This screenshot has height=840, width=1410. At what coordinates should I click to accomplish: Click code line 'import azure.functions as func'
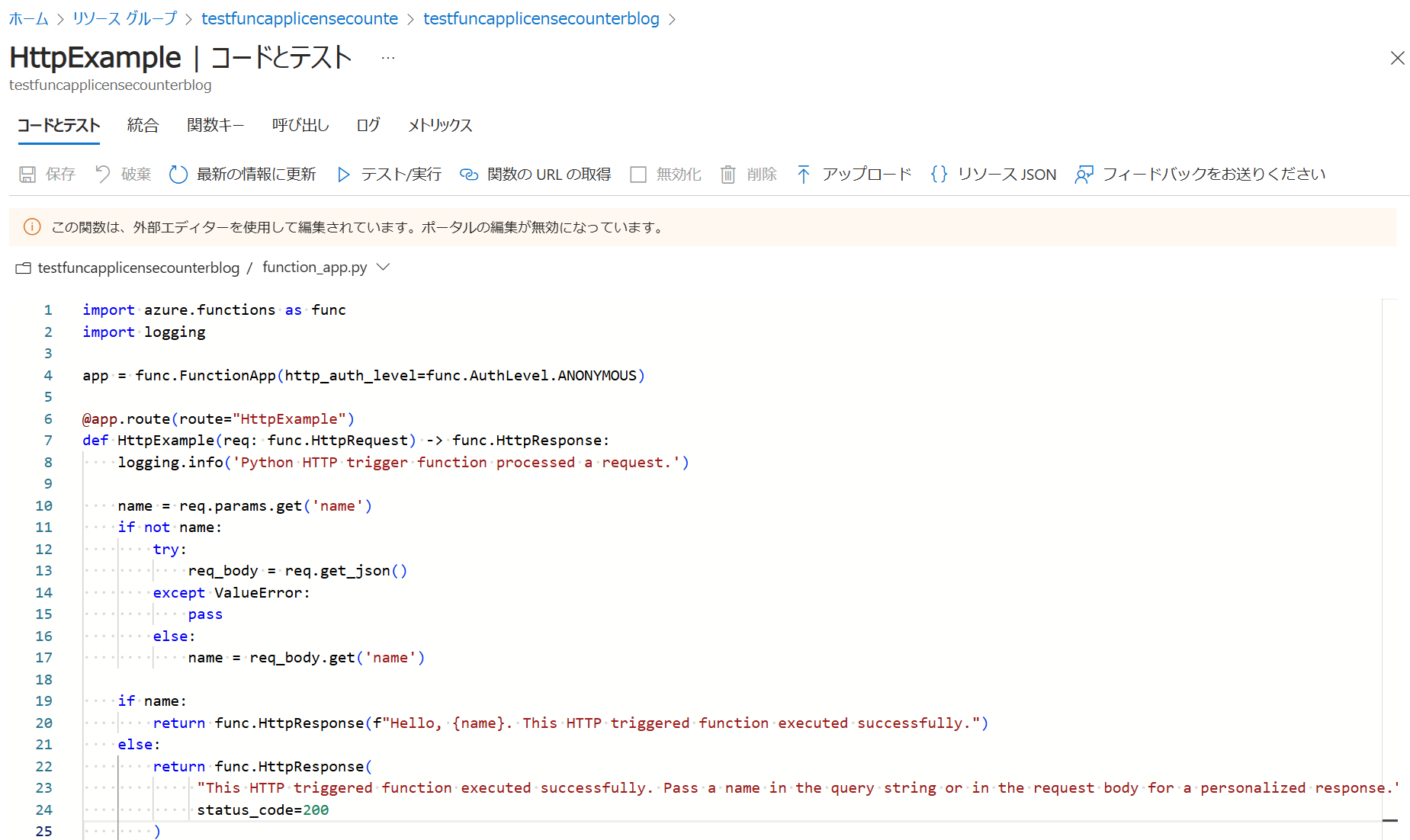point(214,309)
